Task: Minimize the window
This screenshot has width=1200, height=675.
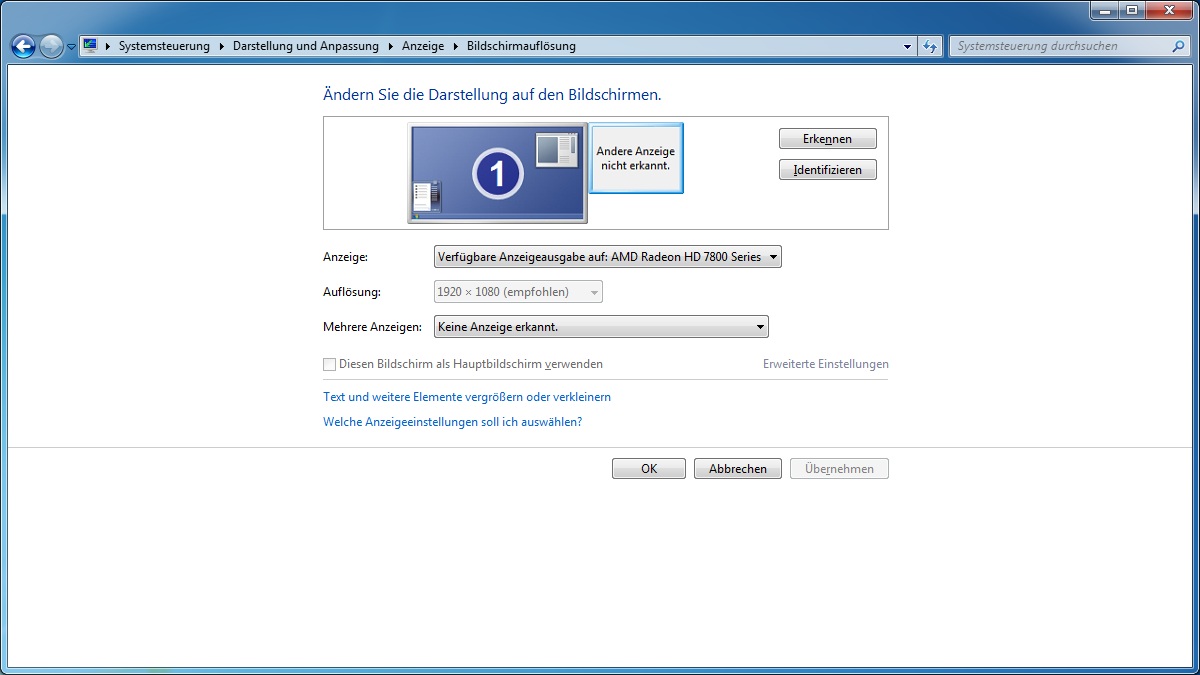Action: click(1104, 10)
